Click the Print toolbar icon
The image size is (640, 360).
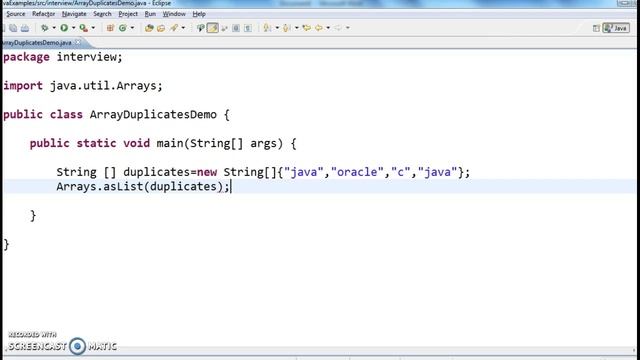(x=25, y=28)
